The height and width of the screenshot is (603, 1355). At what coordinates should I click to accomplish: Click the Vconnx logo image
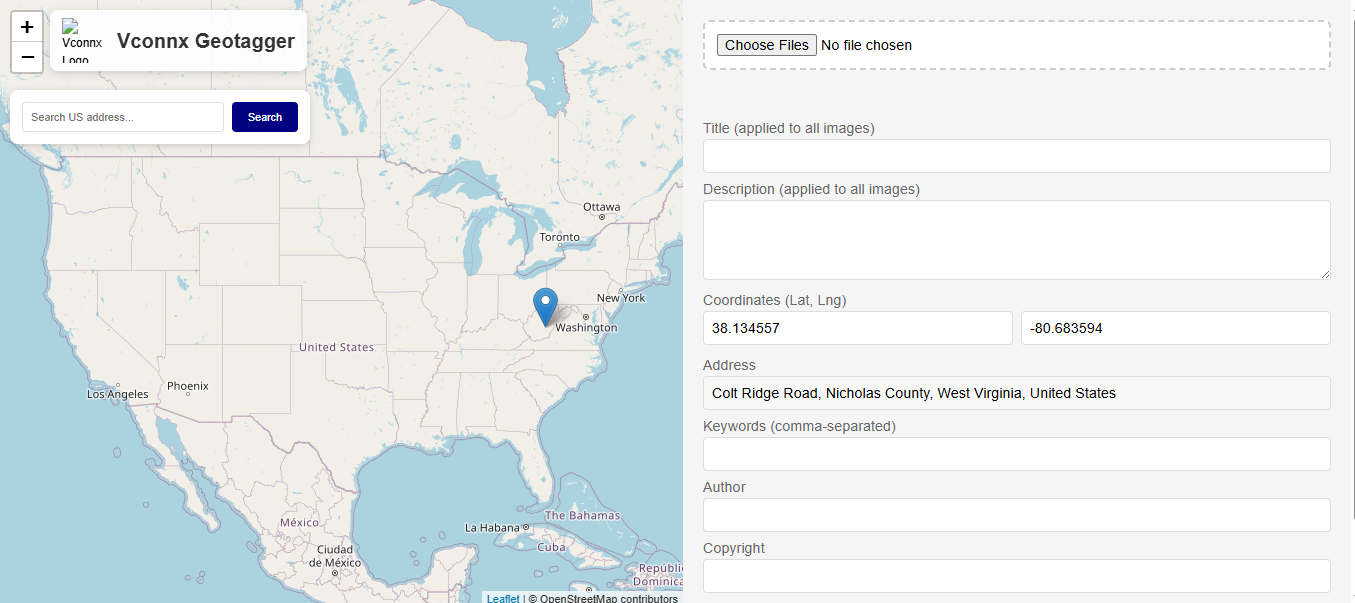click(82, 41)
